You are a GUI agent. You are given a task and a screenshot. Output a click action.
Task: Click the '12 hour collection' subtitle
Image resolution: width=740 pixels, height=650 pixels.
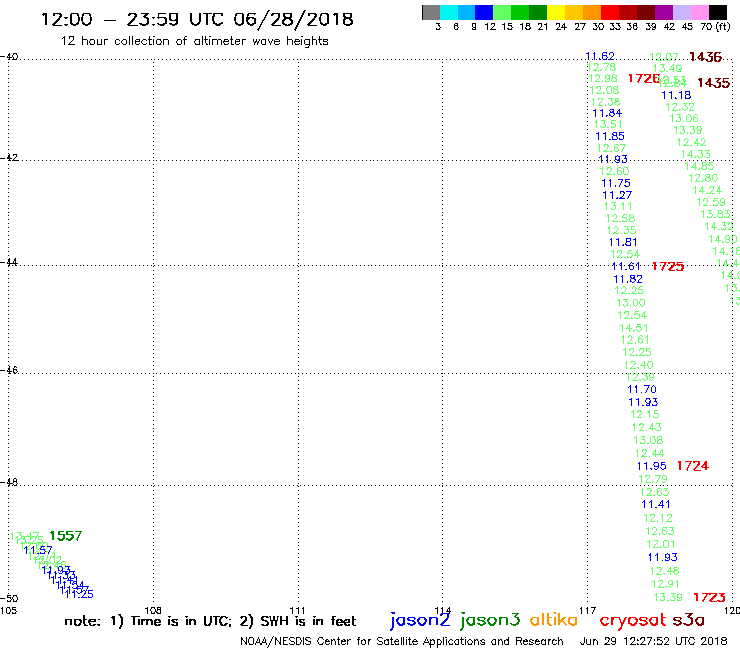coord(194,41)
